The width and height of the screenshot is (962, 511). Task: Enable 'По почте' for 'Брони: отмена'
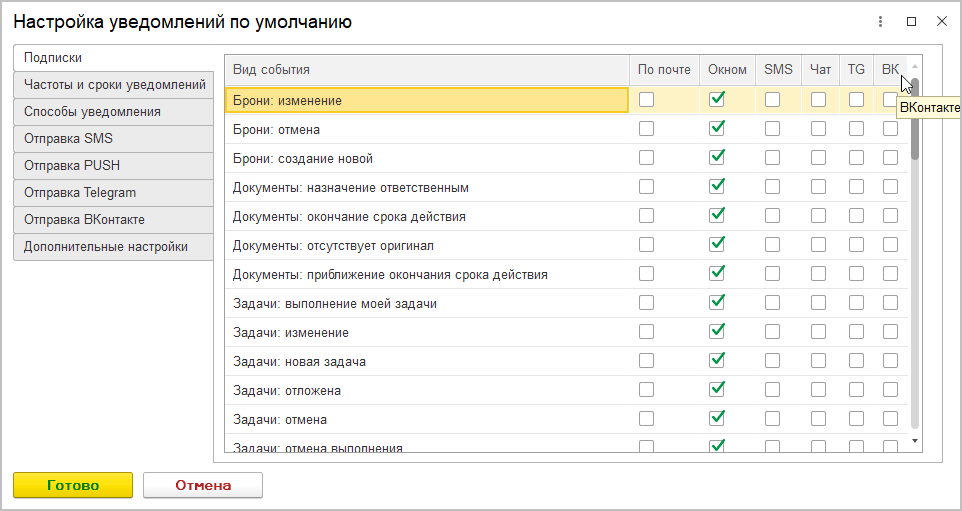pos(647,129)
